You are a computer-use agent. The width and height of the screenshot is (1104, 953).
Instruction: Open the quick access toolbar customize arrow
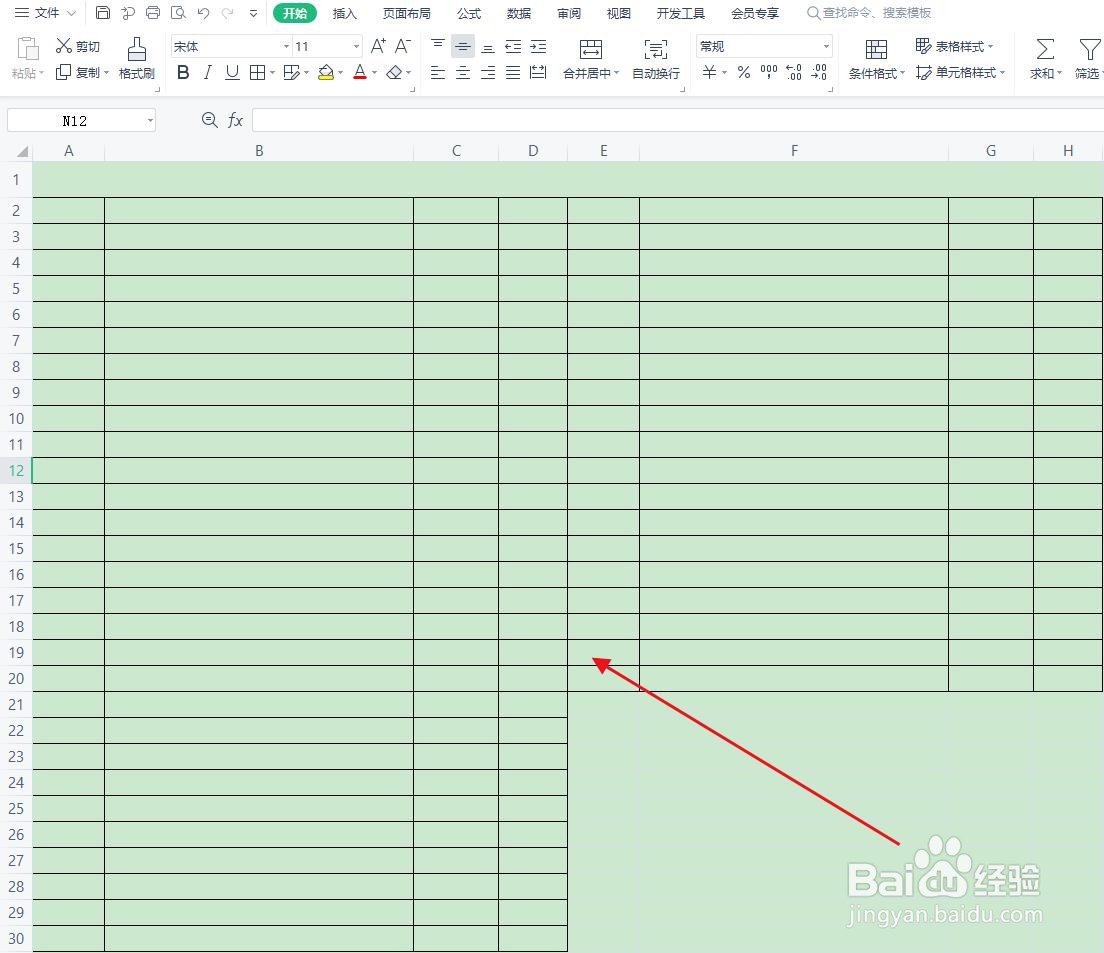[253, 13]
